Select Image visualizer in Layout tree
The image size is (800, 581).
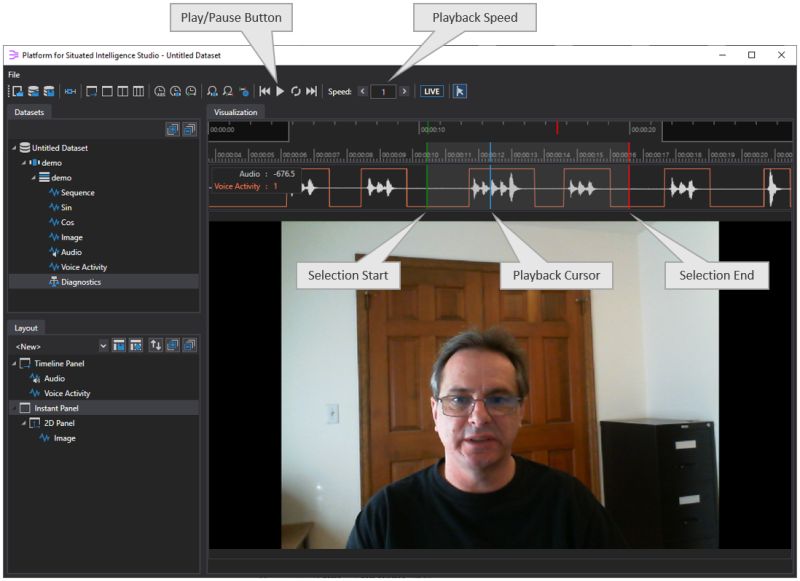coord(64,438)
